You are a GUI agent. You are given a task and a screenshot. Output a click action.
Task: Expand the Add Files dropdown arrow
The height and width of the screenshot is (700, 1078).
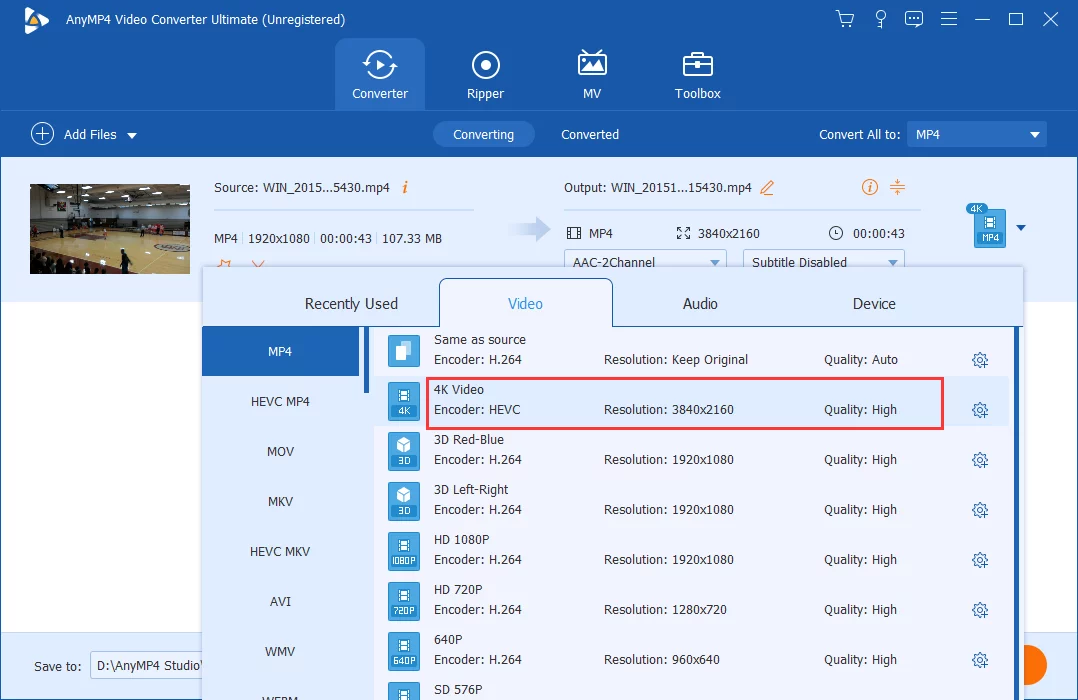(x=132, y=135)
